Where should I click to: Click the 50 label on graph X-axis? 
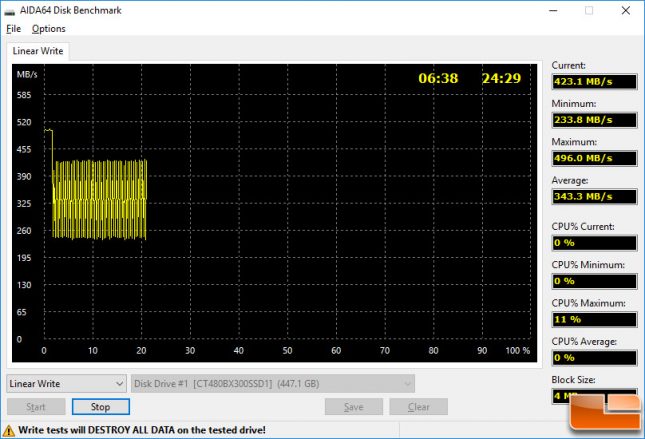click(x=287, y=351)
